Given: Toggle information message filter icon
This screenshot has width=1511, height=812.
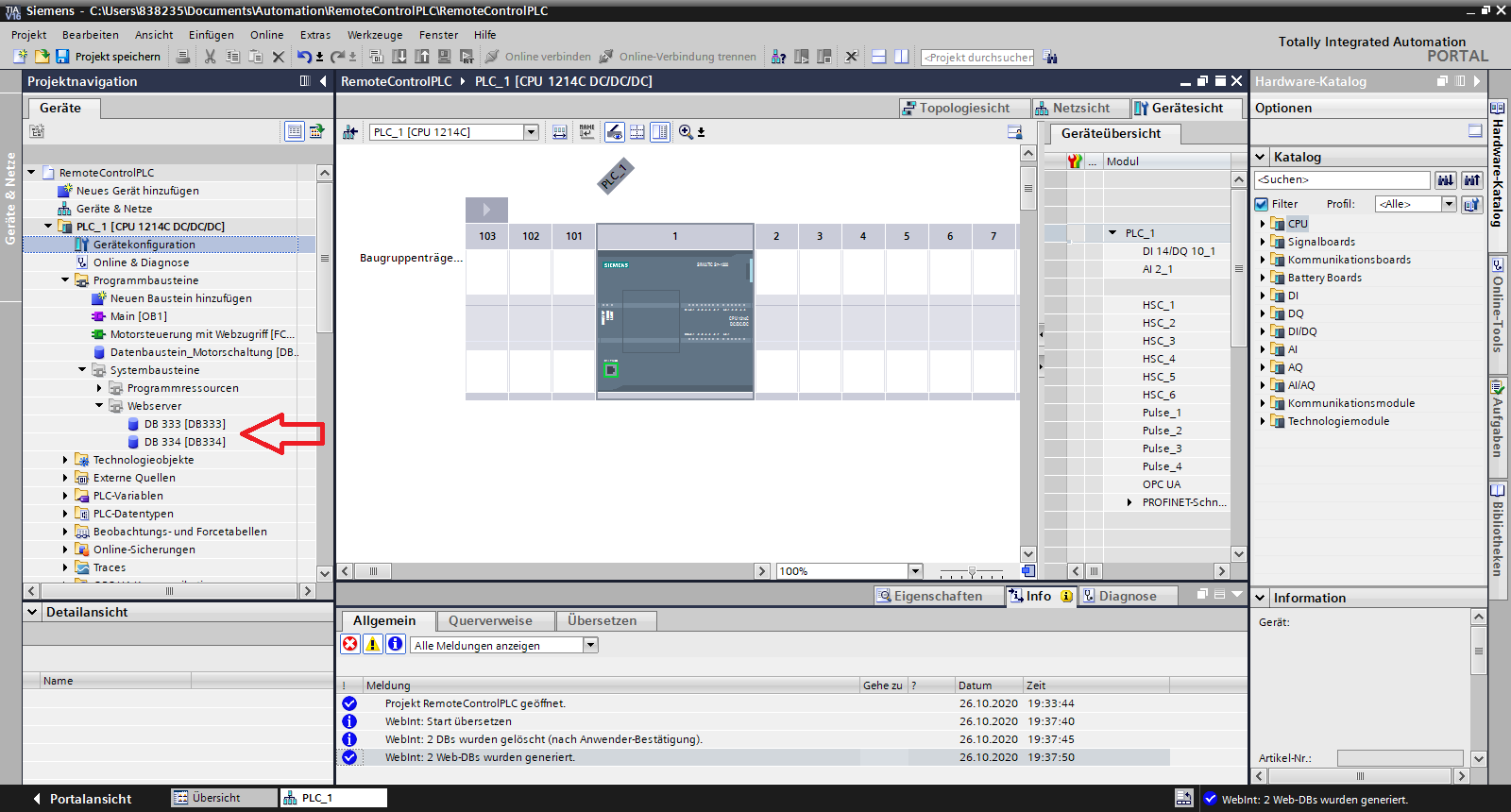Looking at the screenshot, I should pyautogui.click(x=396, y=644).
